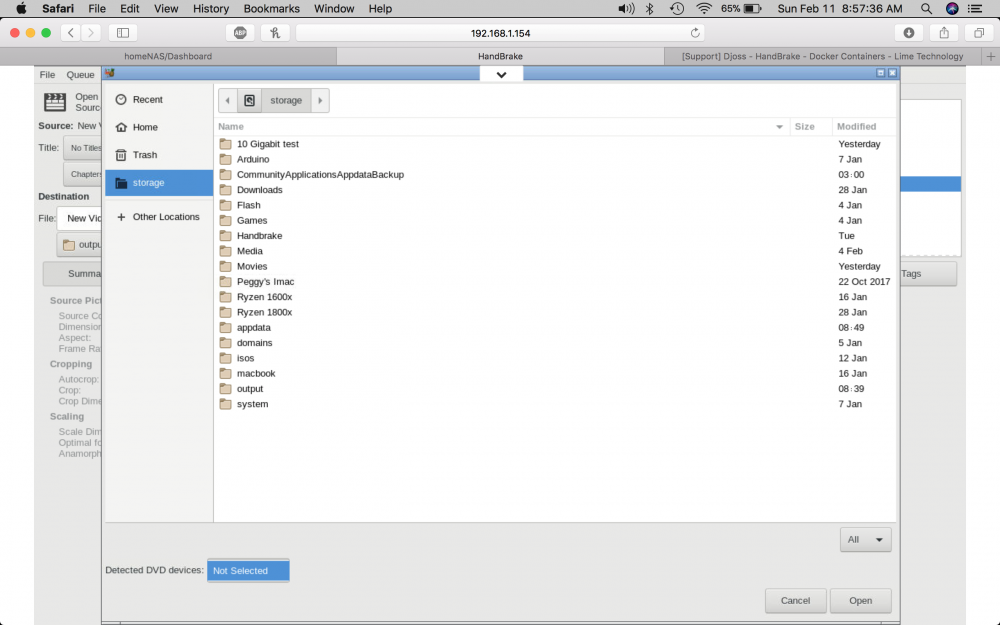Open the Safari Bookmarks menu
The width and height of the screenshot is (1000, 625).
(x=271, y=8)
